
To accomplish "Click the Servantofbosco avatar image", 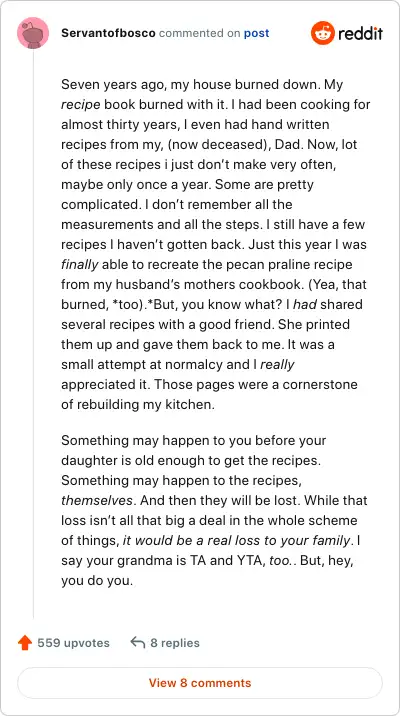I will point(33,33).
